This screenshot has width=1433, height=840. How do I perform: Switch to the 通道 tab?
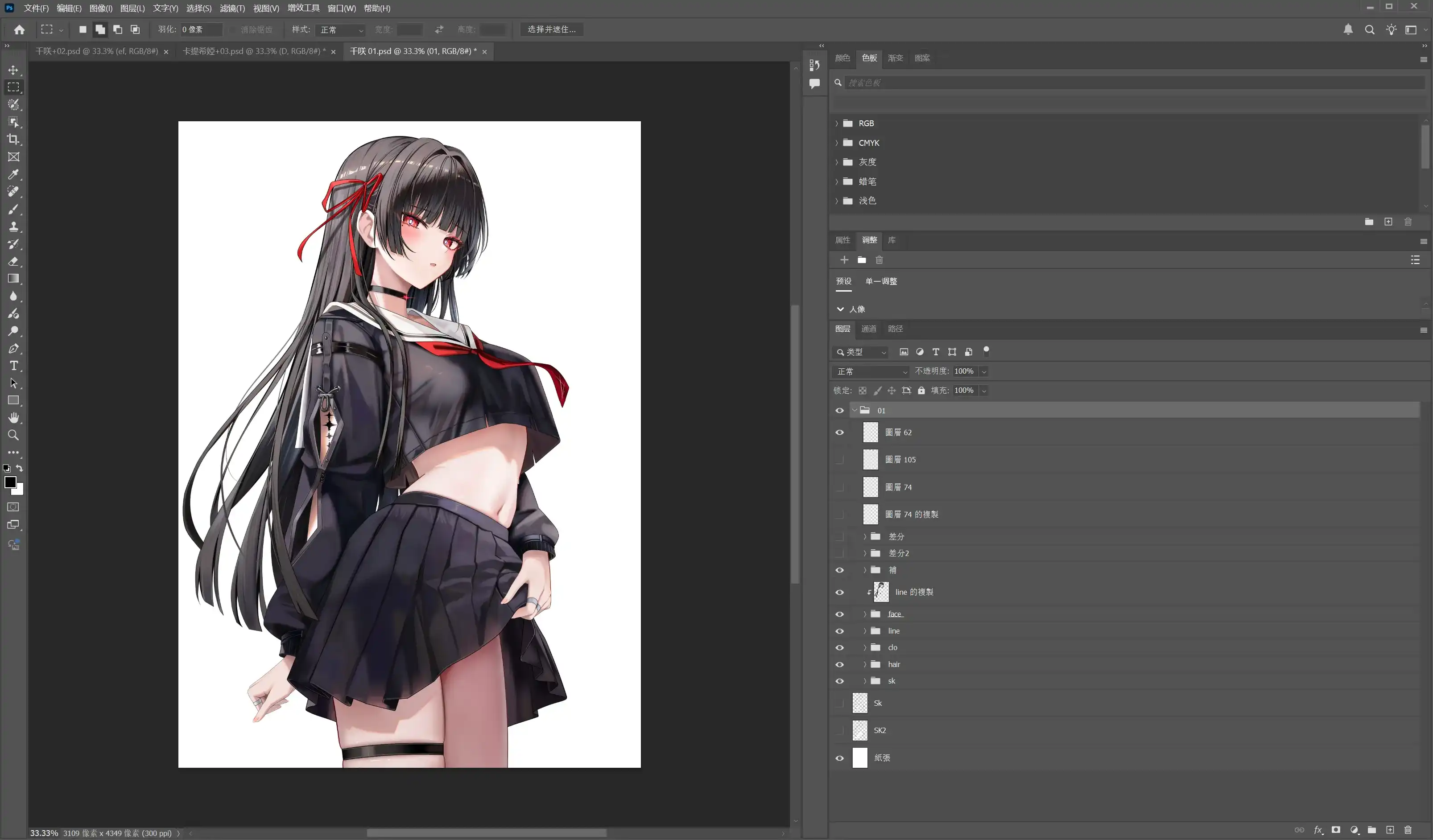coord(868,329)
